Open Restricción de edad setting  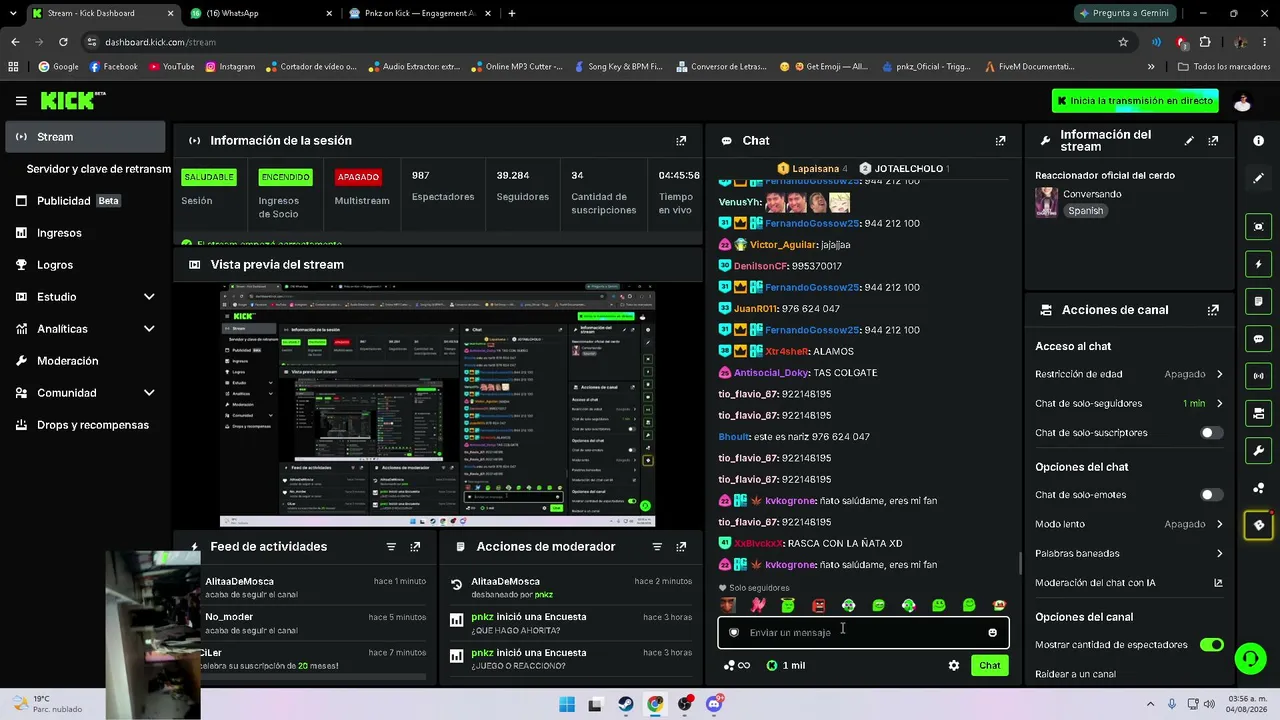pos(1129,374)
